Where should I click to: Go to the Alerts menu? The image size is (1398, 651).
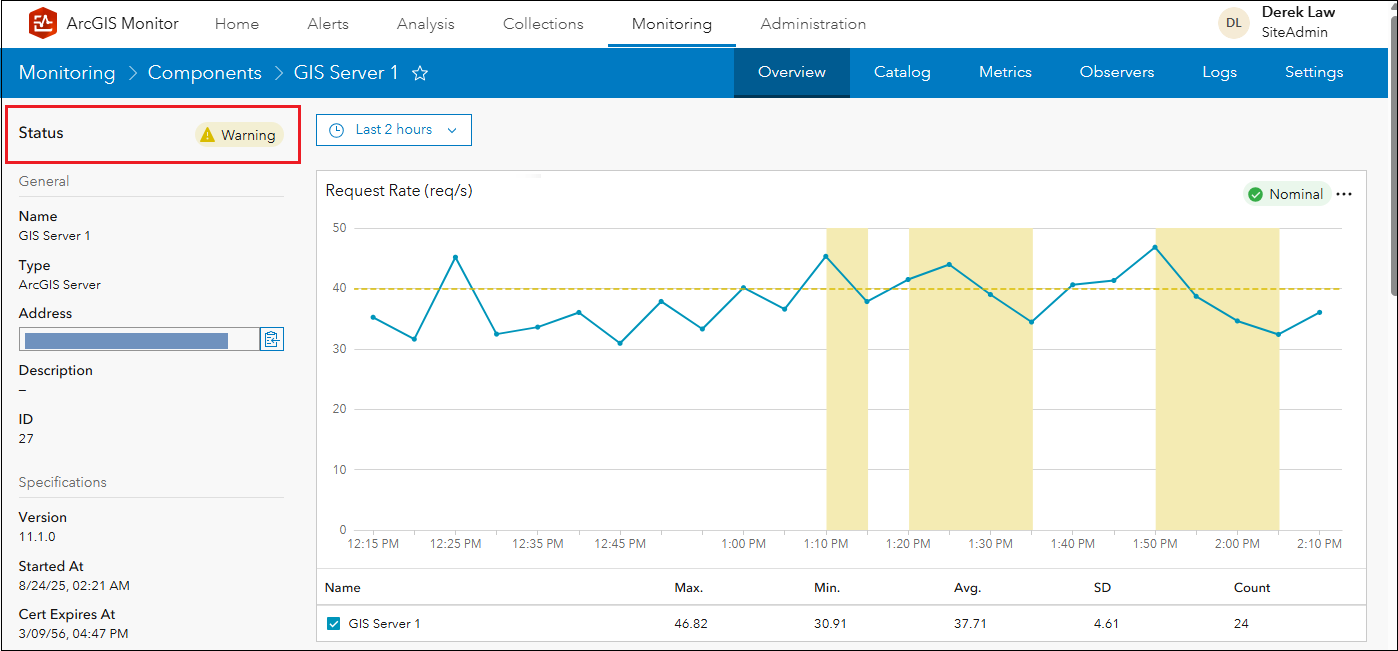point(328,24)
